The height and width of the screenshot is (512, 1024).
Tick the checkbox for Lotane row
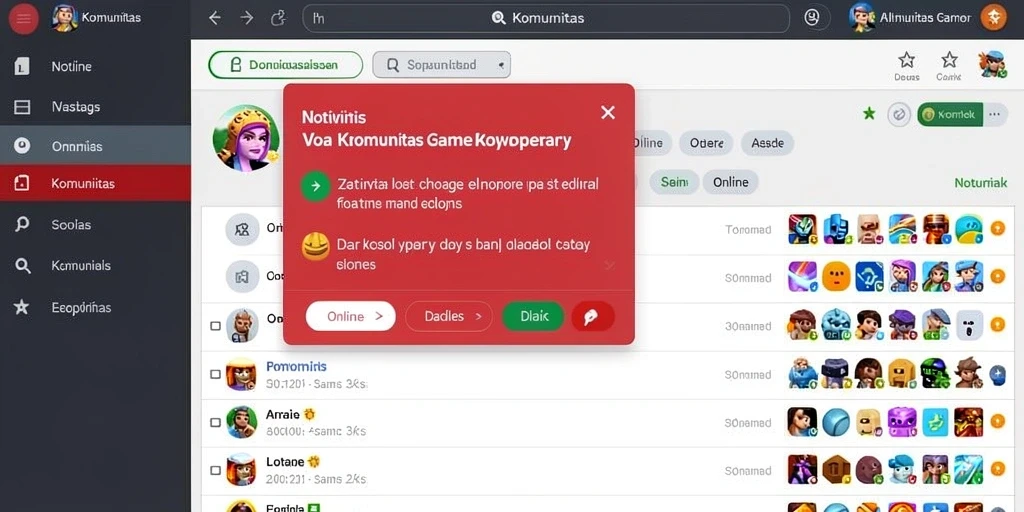216,470
